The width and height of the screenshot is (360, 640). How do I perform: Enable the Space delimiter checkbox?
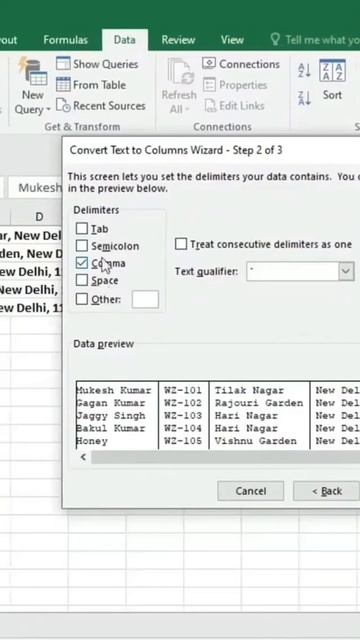click(x=82, y=280)
